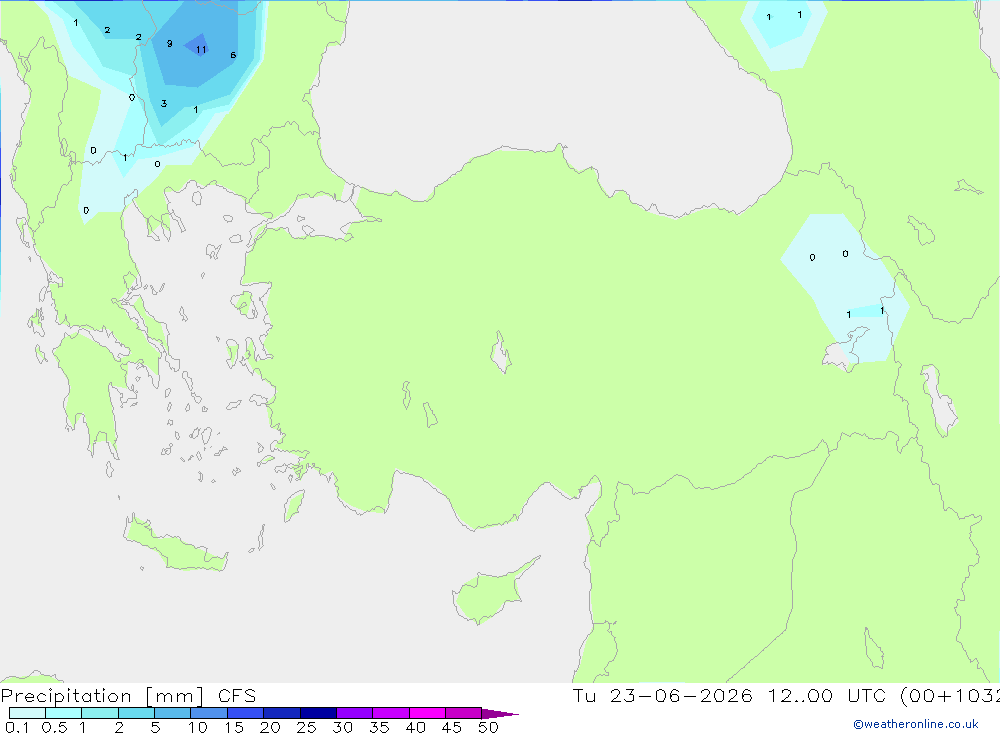Select legend swatch between 35 and 40
1000x733 pixels.
tap(390, 713)
